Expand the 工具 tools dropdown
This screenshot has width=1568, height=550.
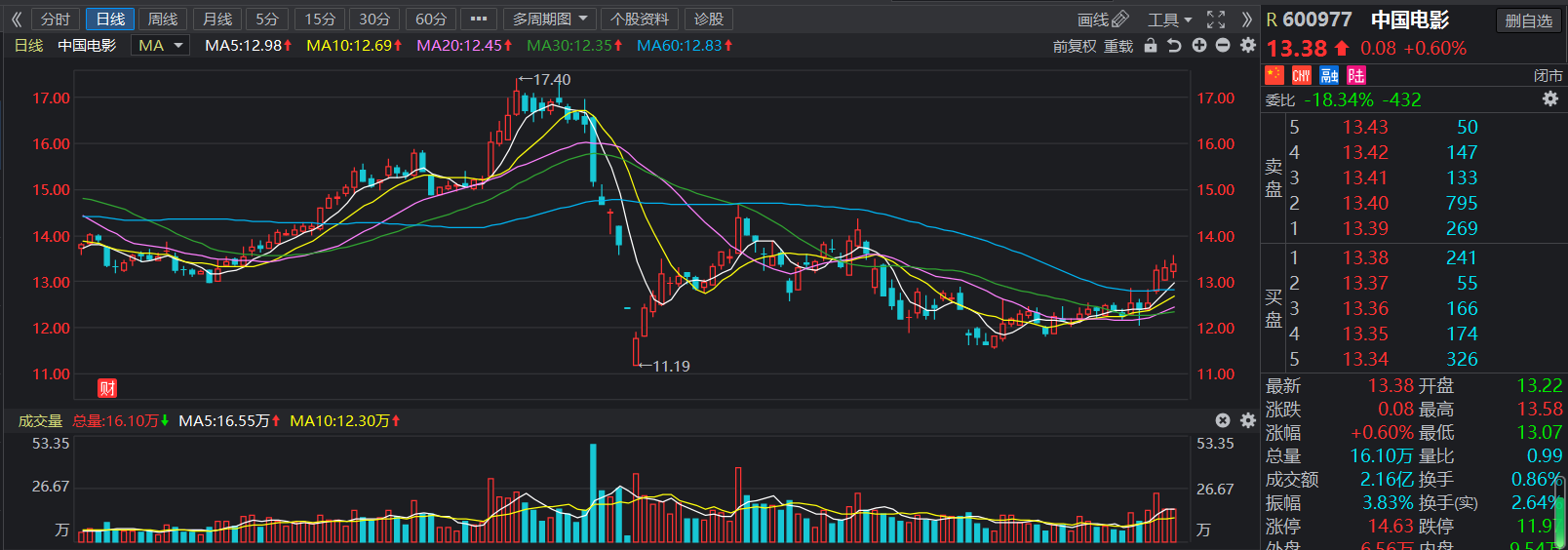[x=1169, y=20]
